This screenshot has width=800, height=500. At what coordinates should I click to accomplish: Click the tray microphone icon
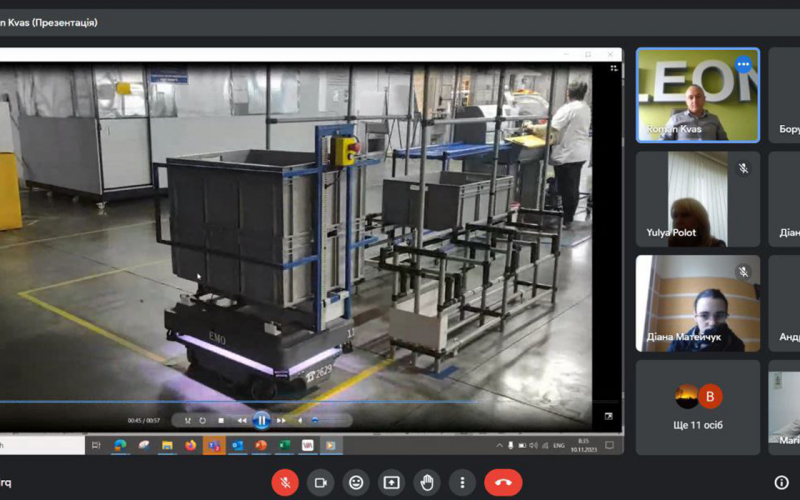tap(511, 445)
